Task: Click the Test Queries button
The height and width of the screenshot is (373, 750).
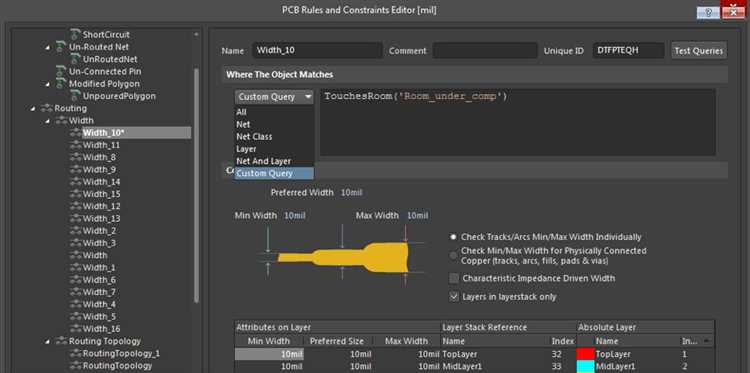Action: 699,51
